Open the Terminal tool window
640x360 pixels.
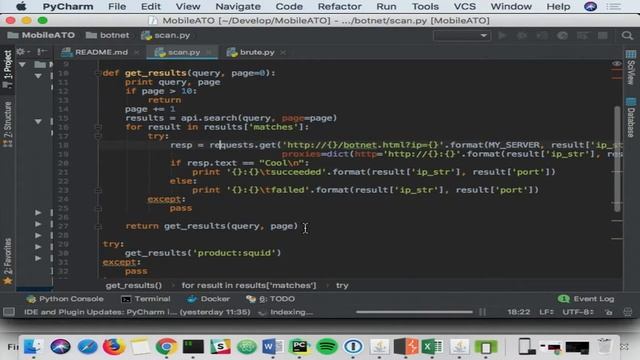(x=146, y=299)
